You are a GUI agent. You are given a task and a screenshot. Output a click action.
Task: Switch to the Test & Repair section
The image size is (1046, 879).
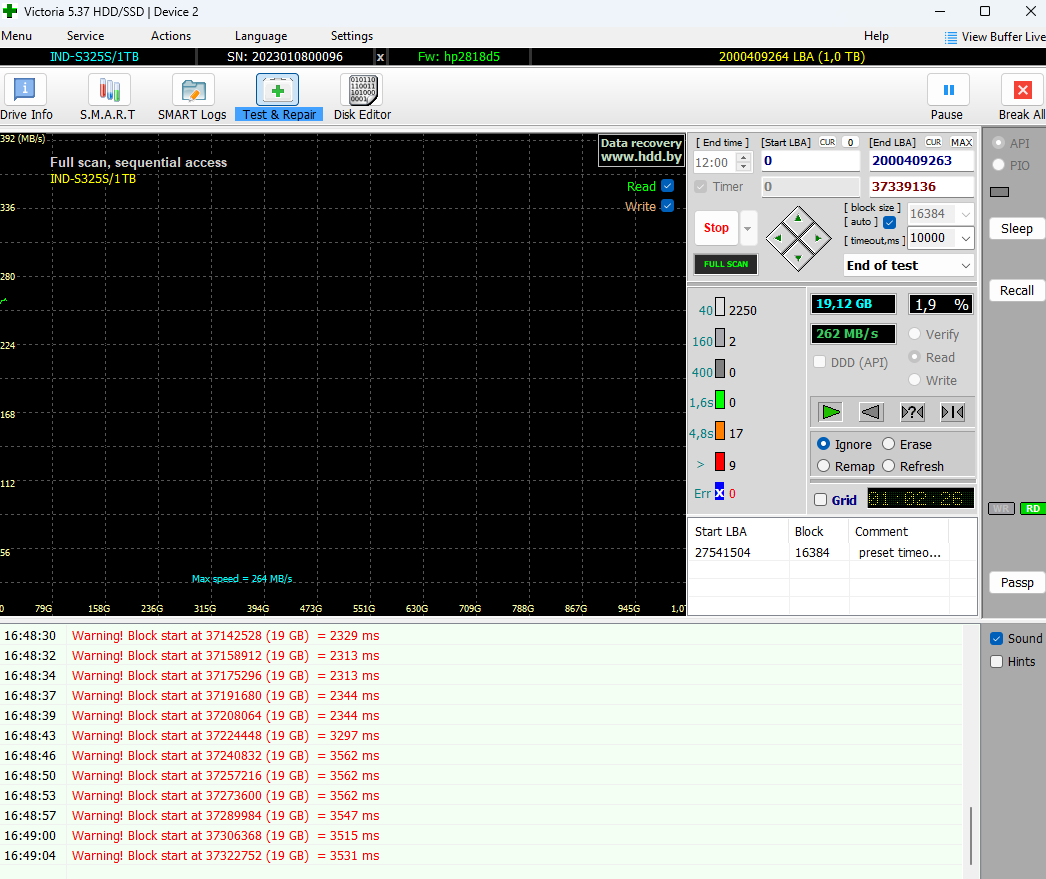click(279, 97)
